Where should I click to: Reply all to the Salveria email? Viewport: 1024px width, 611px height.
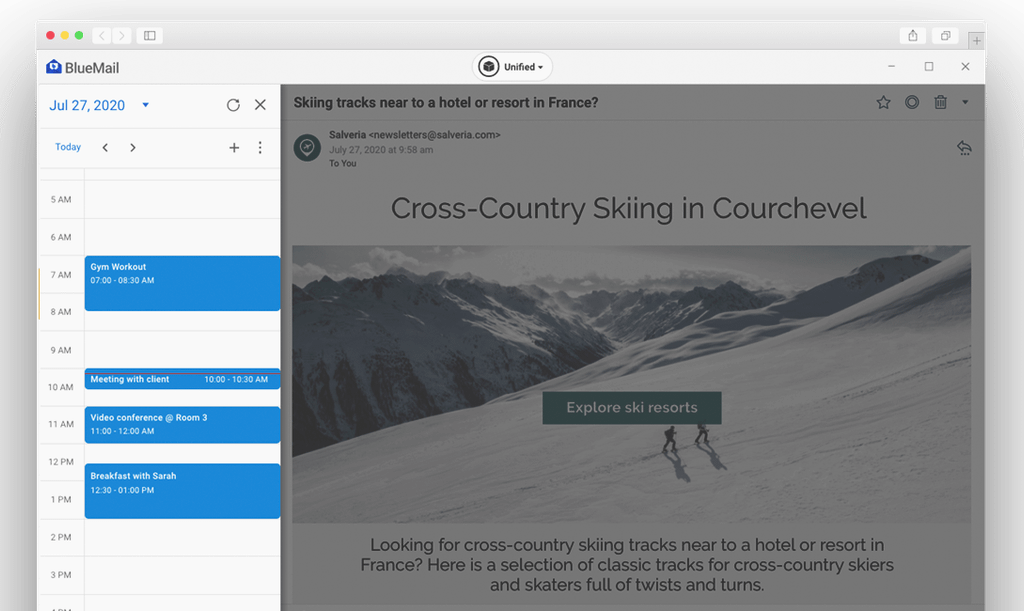tap(964, 148)
